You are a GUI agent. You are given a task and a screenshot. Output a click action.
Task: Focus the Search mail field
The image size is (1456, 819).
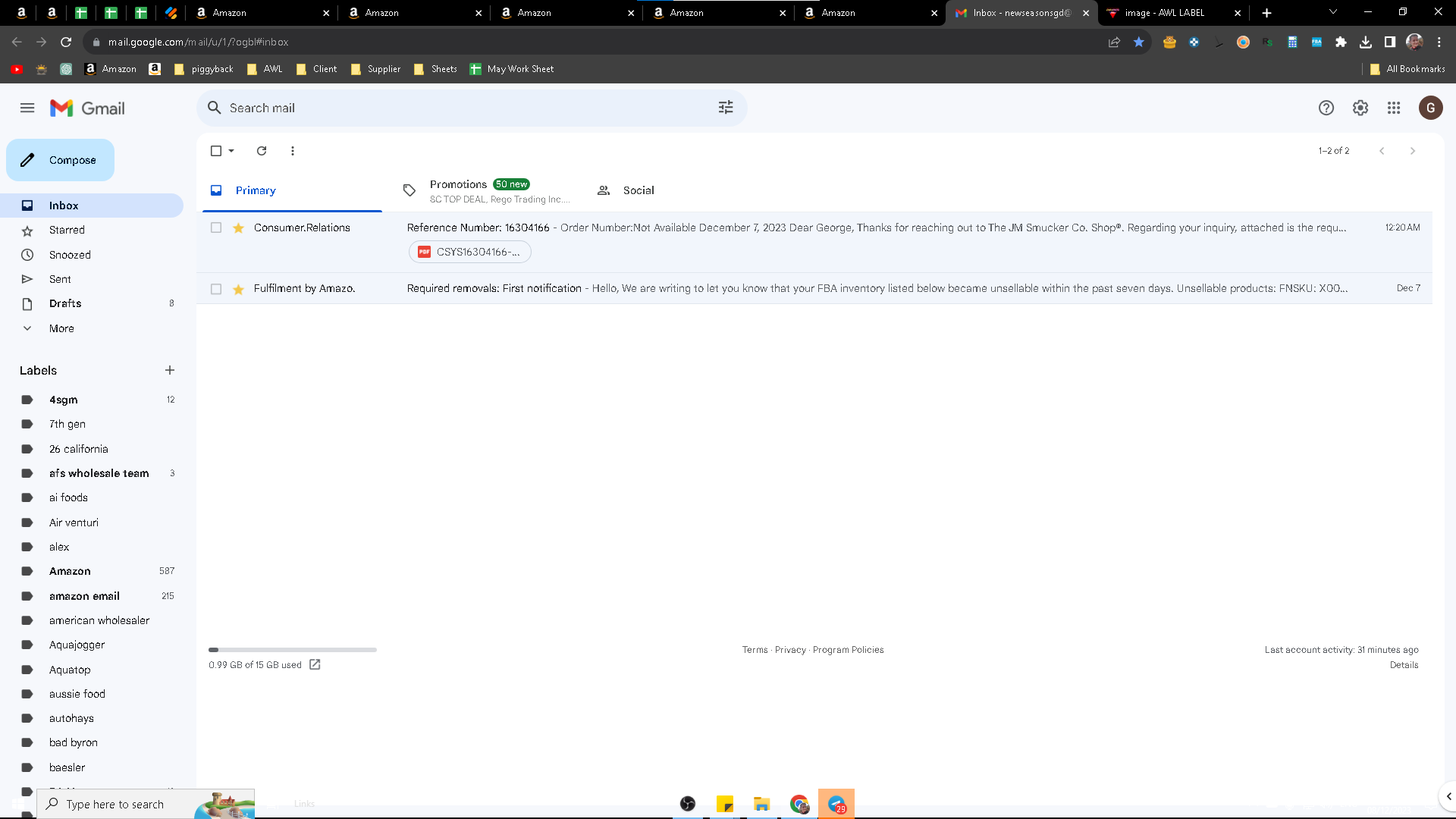coord(470,108)
